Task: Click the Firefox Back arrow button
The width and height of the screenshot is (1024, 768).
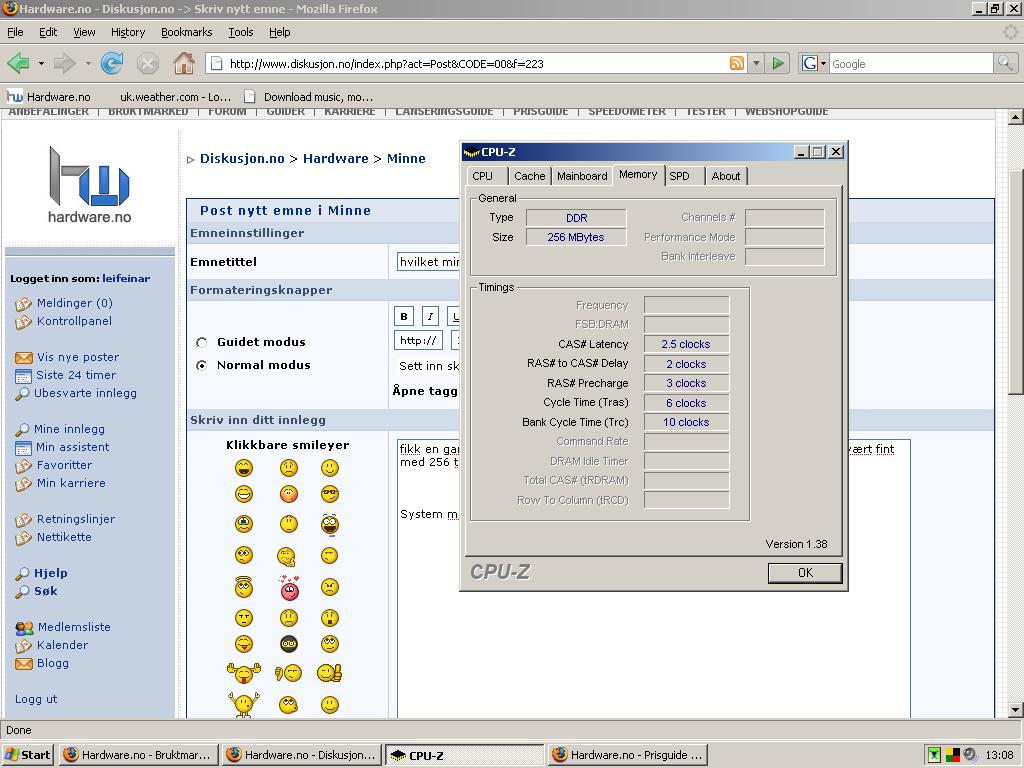Action: click(x=18, y=63)
